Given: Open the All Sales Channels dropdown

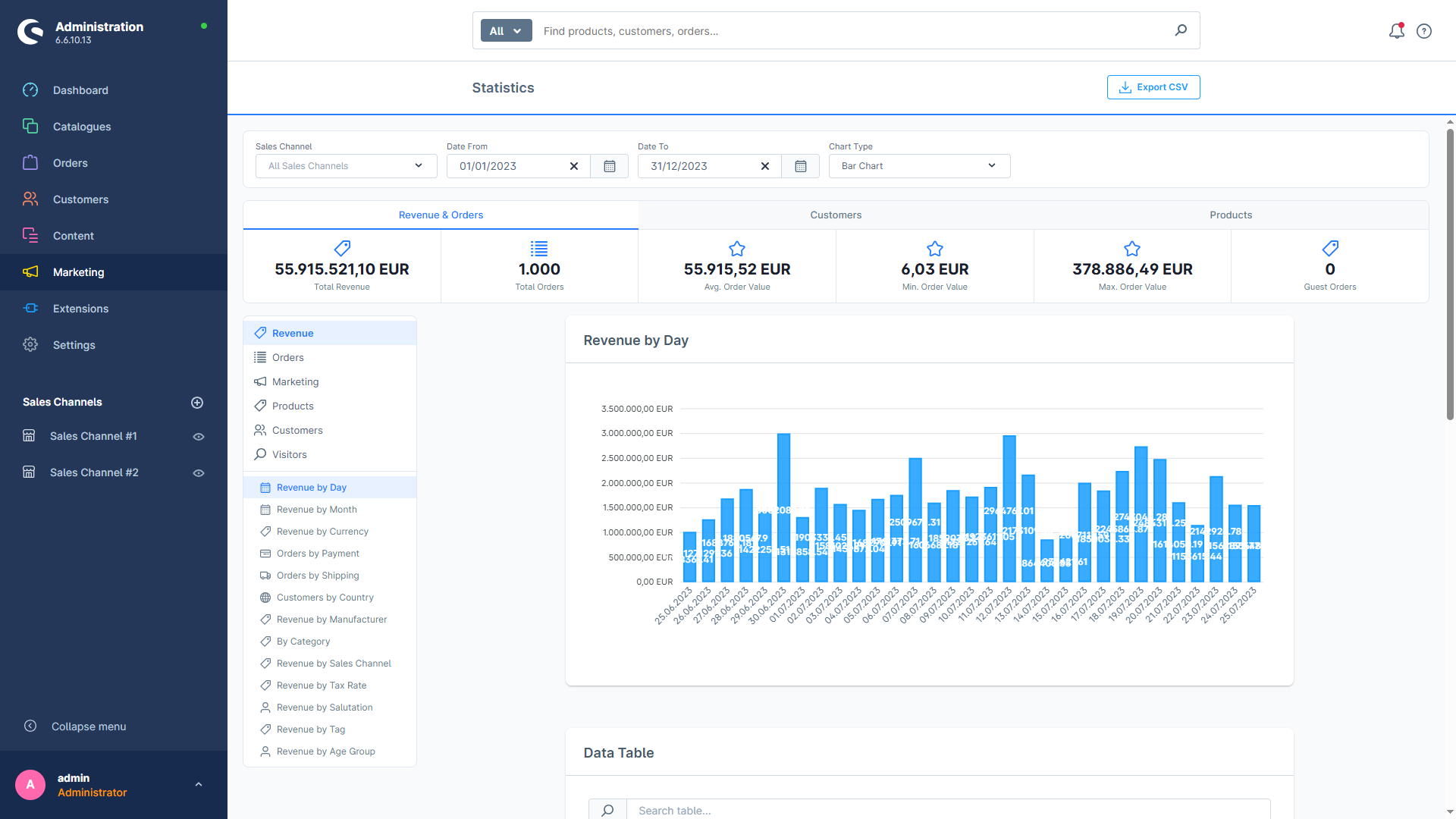Looking at the screenshot, I should (345, 165).
